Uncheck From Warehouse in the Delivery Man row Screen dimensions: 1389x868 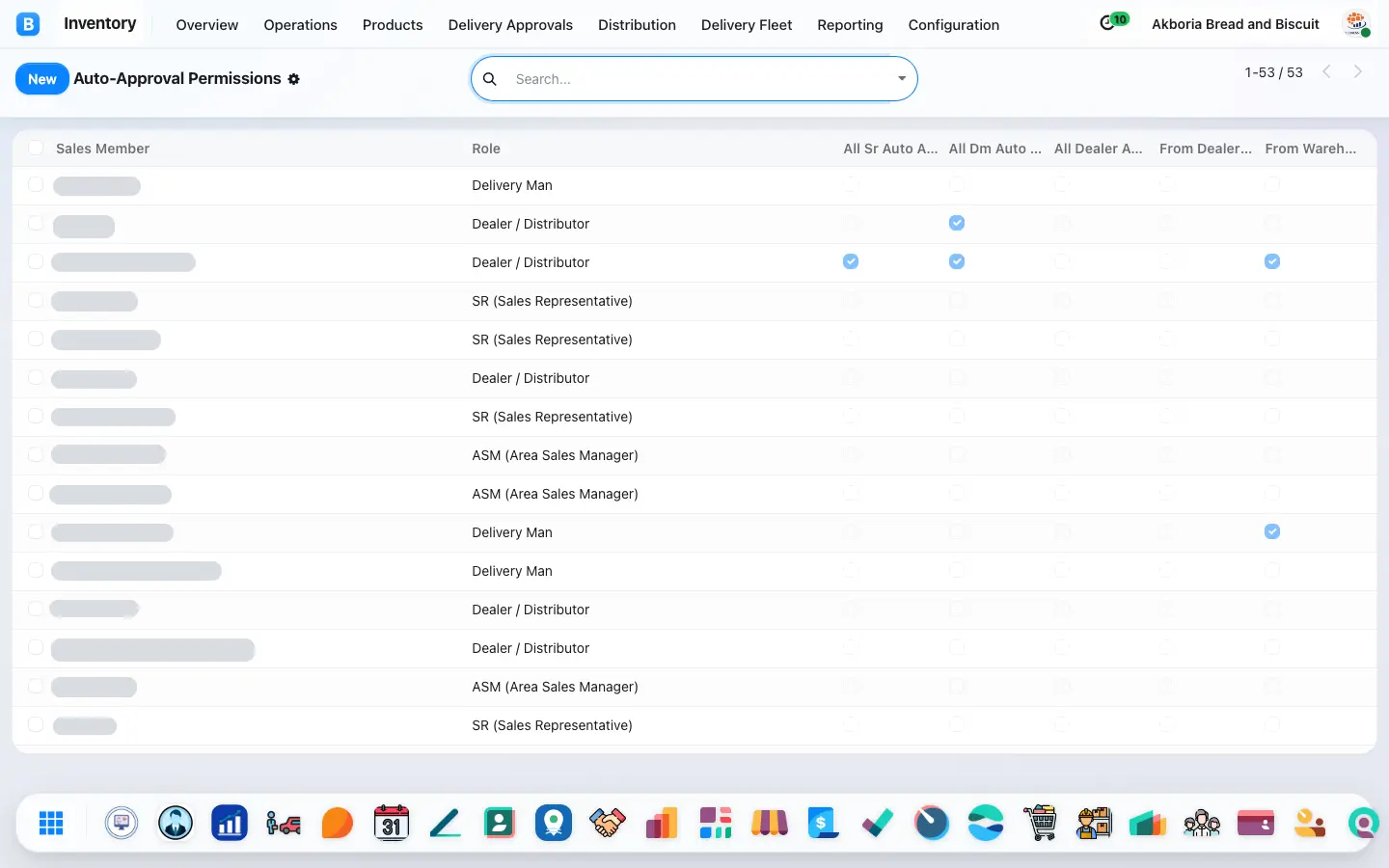click(1272, 531)
